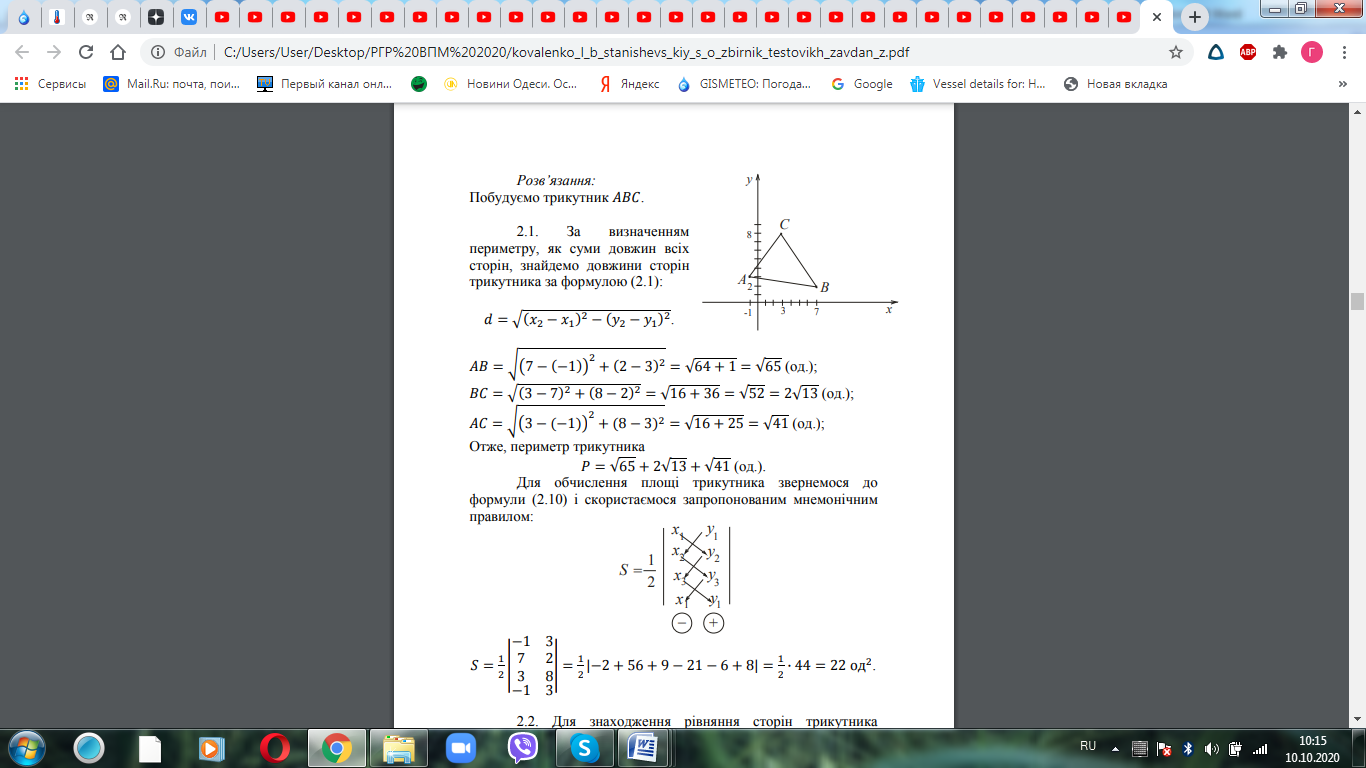The height and width of the screenshot is (768, 1366).
Task: Open the browser Home page
Action: [118, 52]
